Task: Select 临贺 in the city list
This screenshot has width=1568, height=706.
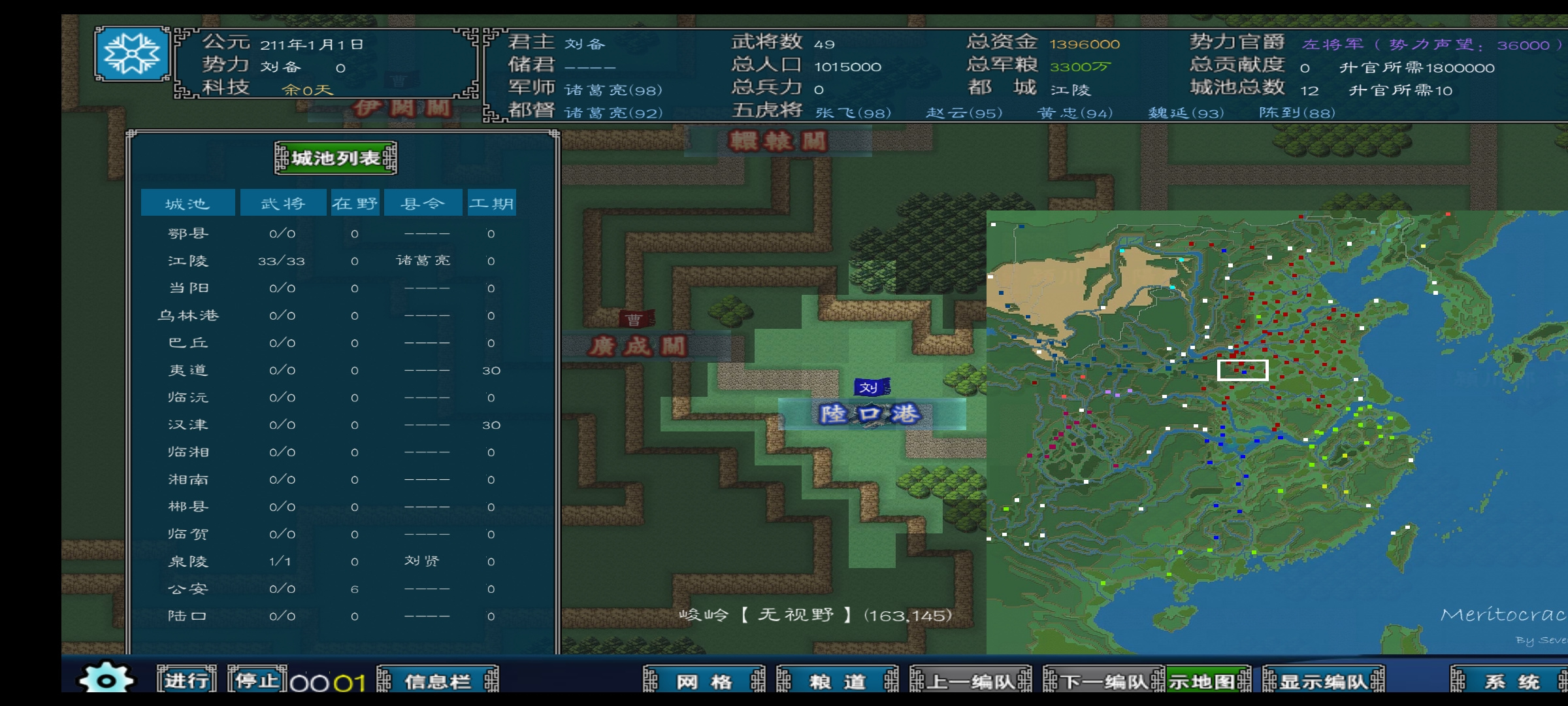Action: (188, 533)
